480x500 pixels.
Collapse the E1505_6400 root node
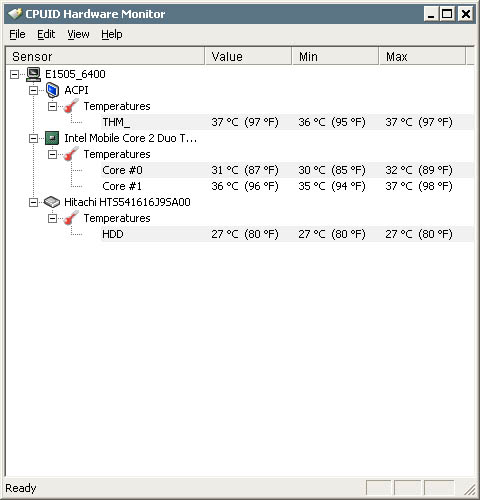point(14,74)
